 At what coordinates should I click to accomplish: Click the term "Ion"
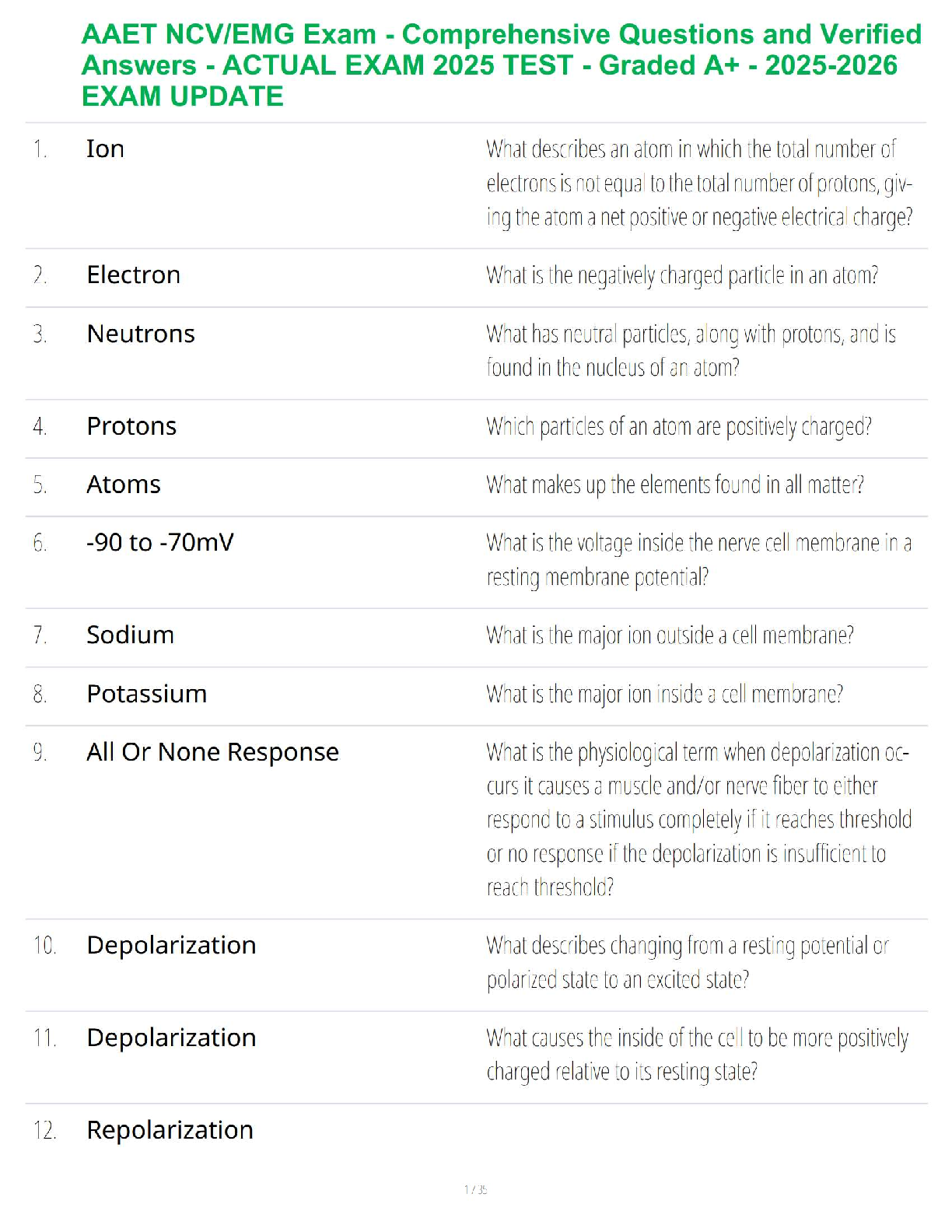coord(105,149)
